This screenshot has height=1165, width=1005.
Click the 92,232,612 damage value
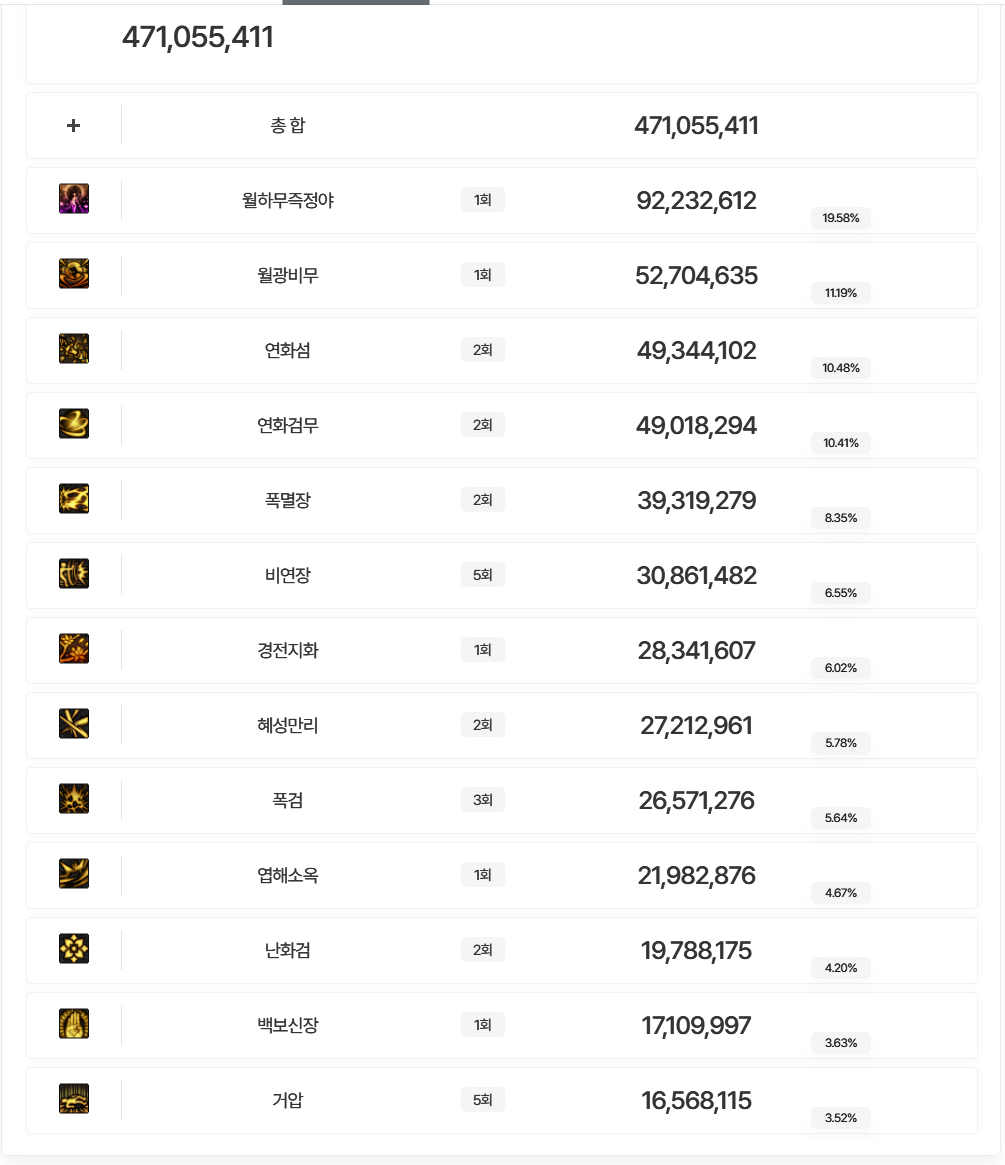click(x=696, y=201)
